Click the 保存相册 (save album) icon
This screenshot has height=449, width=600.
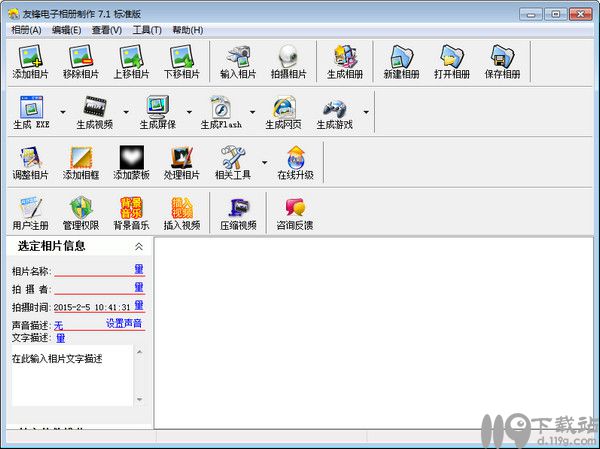502,57
